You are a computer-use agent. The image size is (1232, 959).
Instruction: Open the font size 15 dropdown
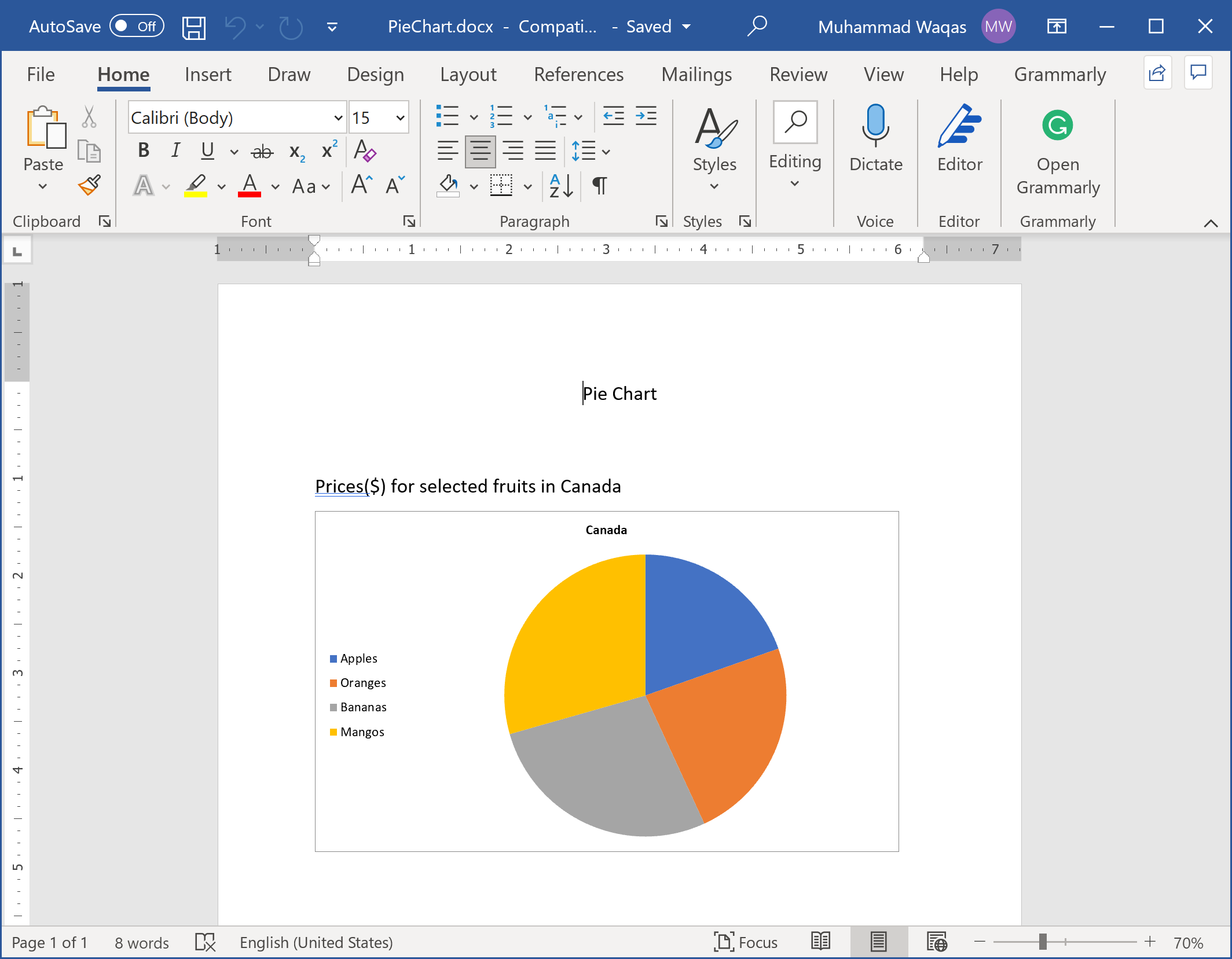click(400, 118)
